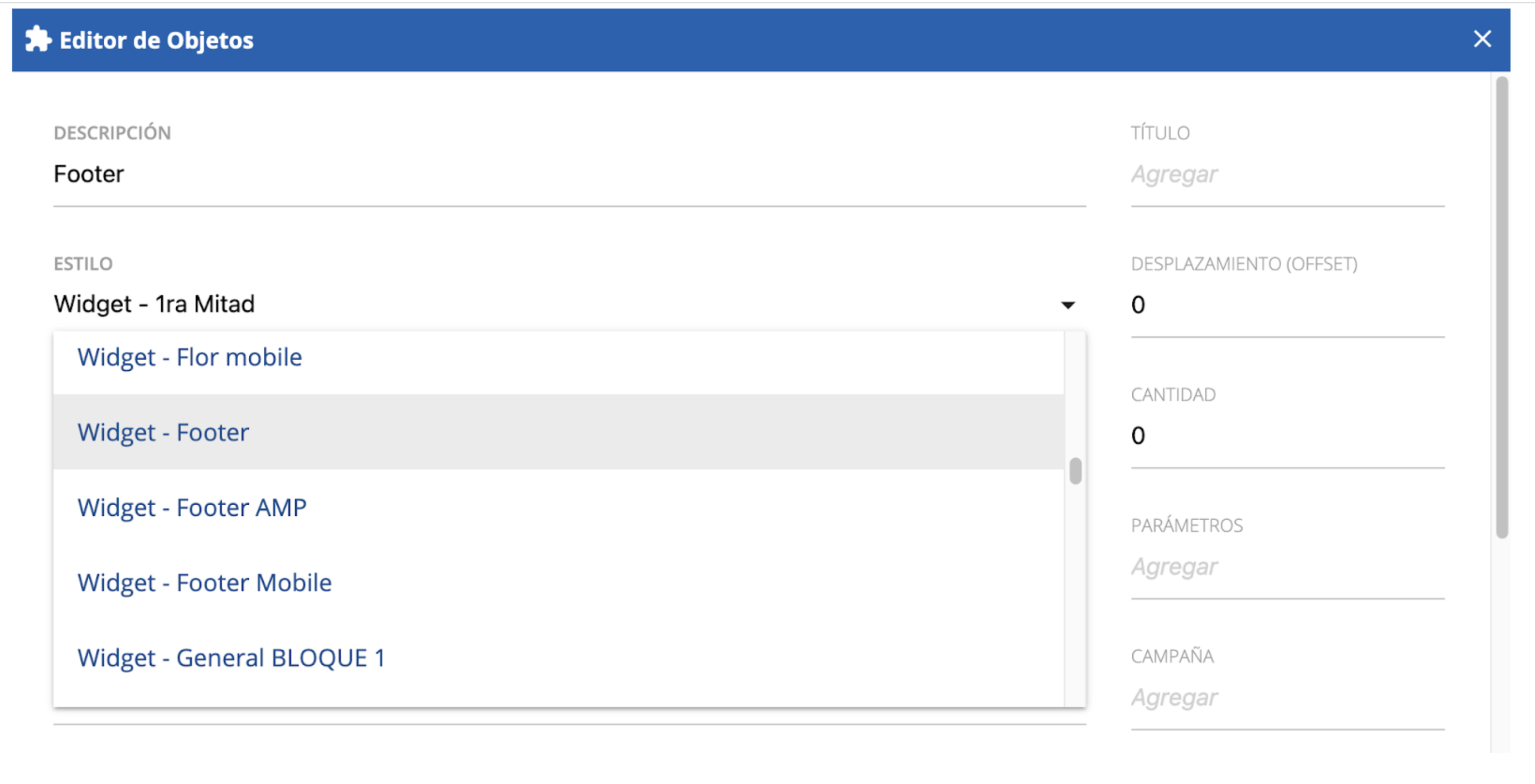1535x784 pixels.
Task: Open the Estilo combo box showing Widget - 1ra Mitad
Action: (569, 304)
